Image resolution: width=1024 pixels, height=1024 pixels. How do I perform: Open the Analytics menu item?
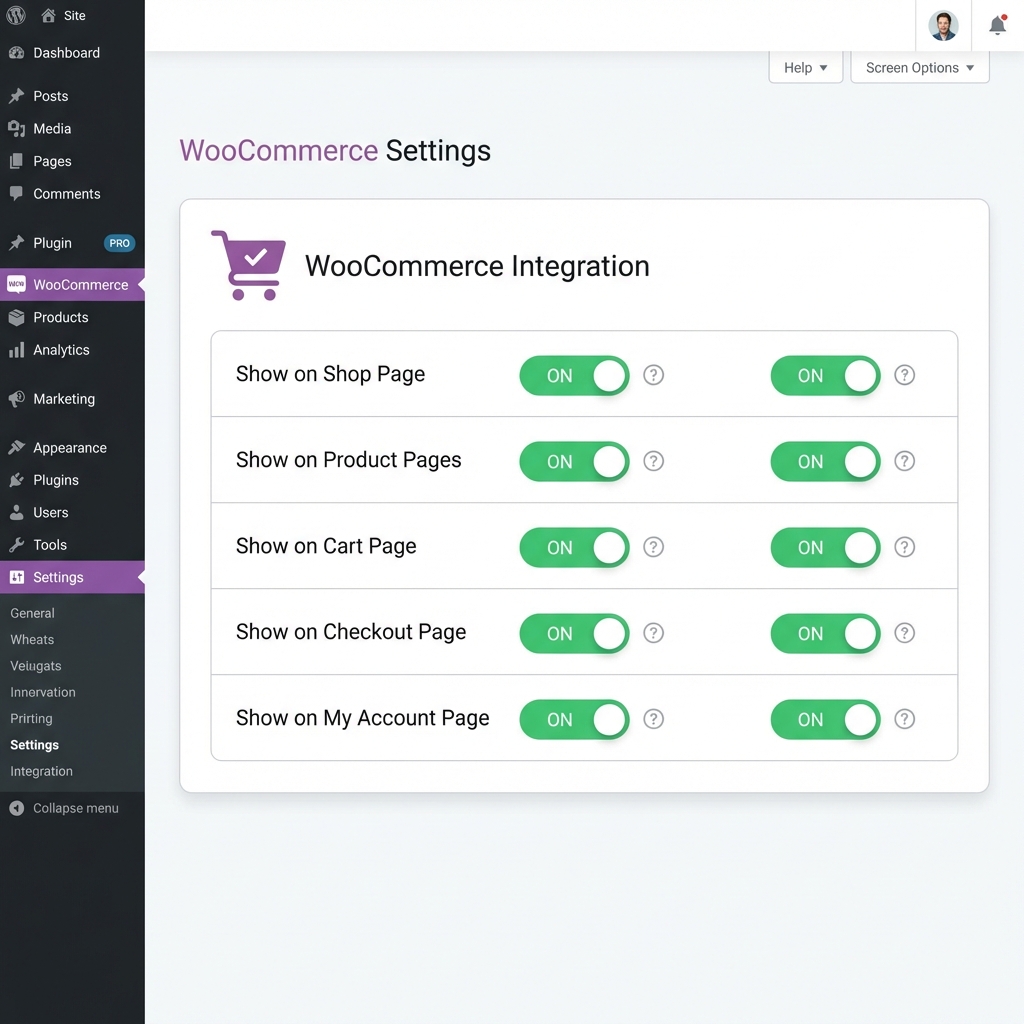(x=72, y=350)
